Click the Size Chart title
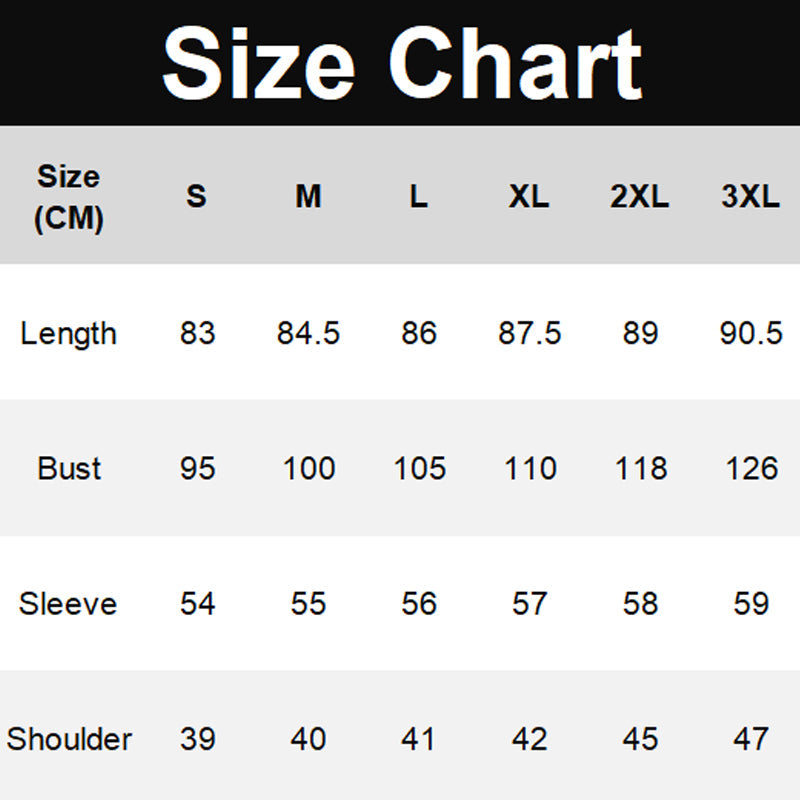This screenshot has height=800, width=800. pos(400,62)
